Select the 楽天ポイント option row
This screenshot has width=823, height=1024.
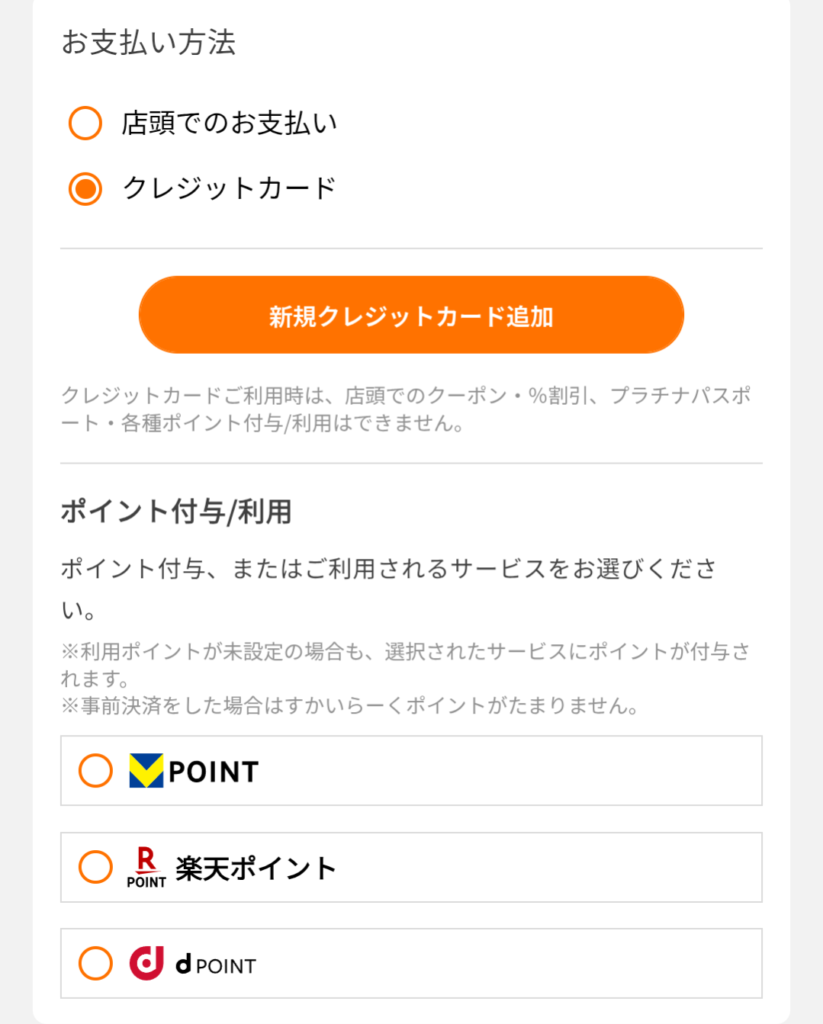pyautogui.click(x=411, y=867)
